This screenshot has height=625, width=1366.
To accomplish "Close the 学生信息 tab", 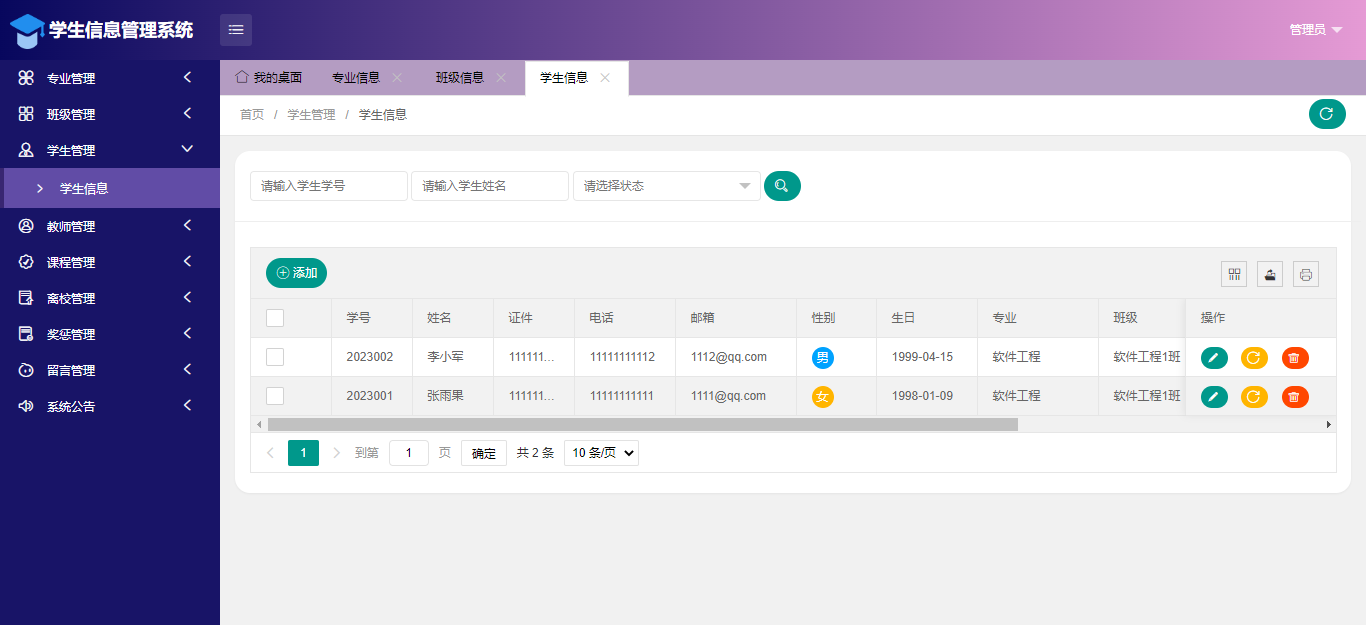I will coord(605,78).
